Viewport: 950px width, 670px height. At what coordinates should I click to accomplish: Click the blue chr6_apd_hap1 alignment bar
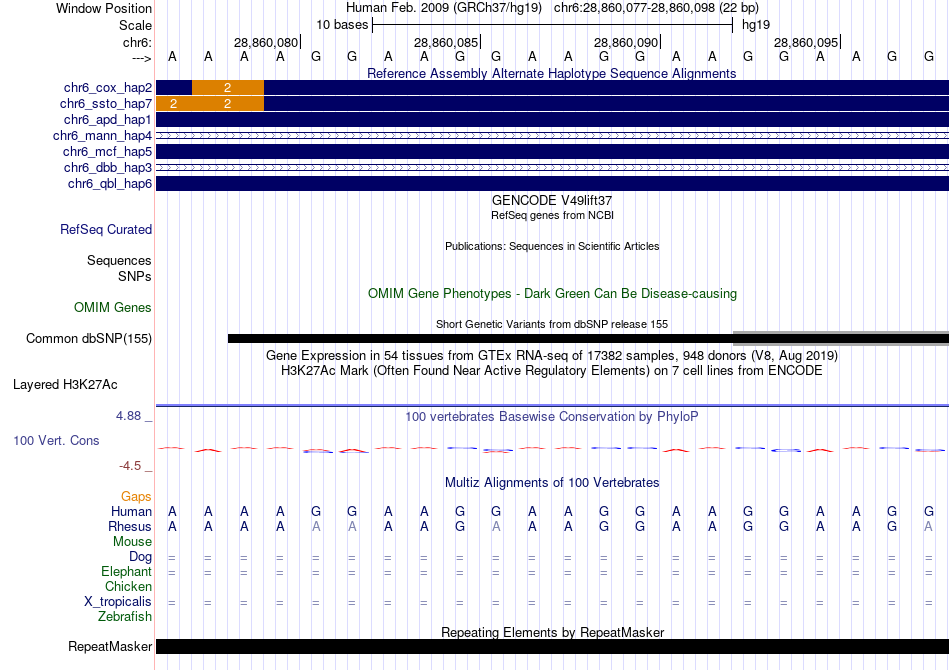(x=552, y=119)
